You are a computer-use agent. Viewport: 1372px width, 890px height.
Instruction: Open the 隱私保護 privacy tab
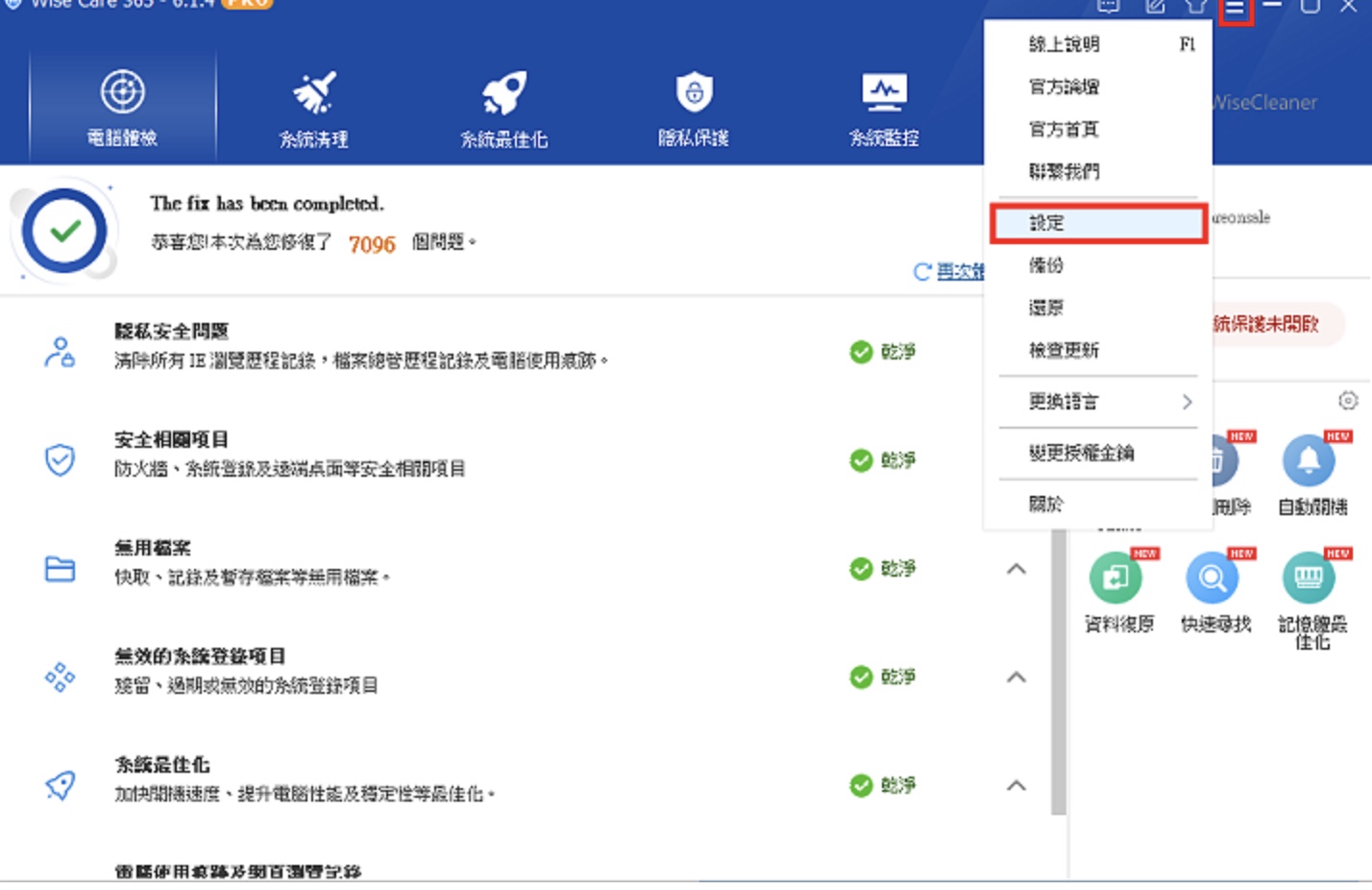click(x=694, y=108)
